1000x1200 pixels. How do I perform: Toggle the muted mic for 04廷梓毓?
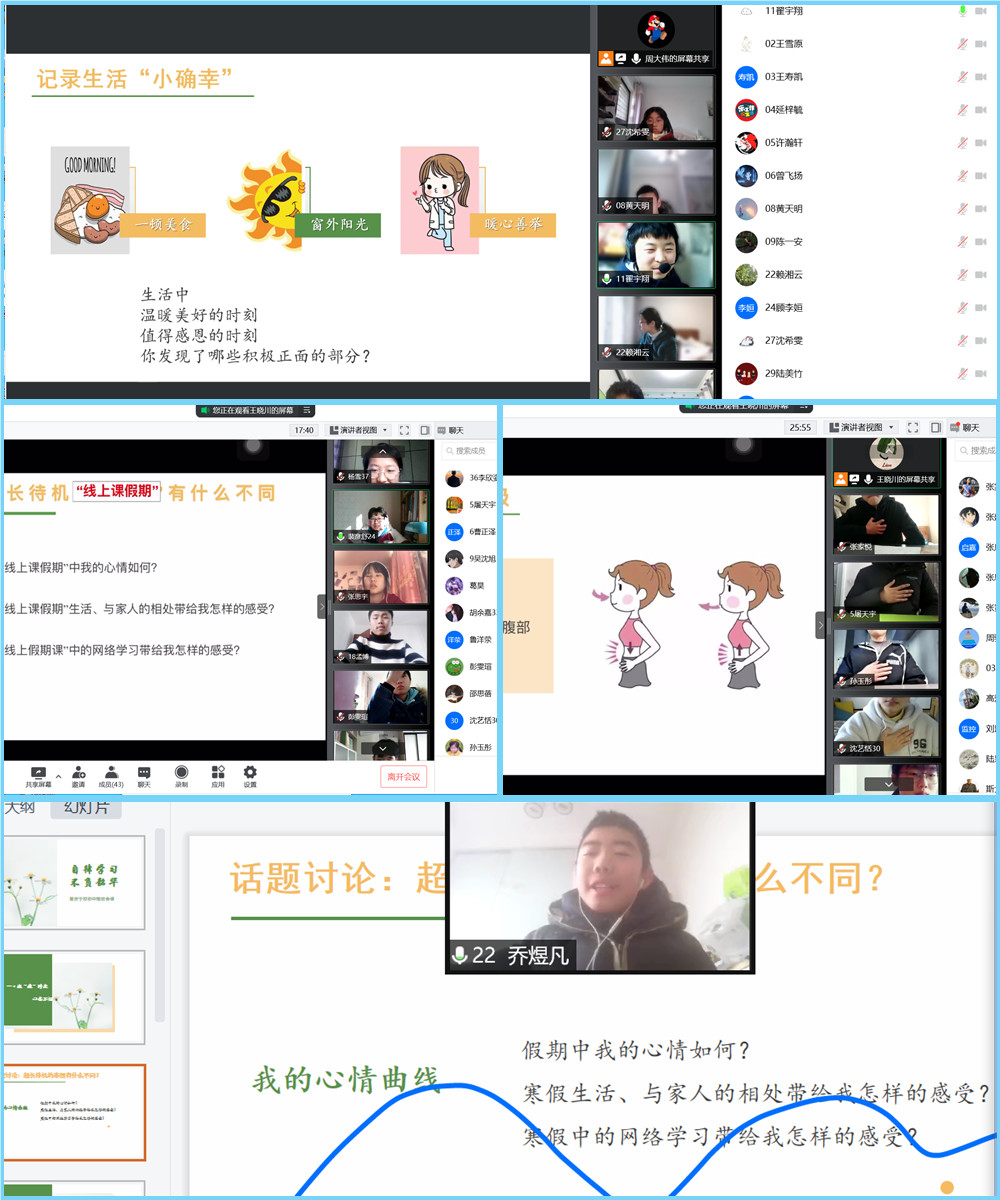point(962,110)
